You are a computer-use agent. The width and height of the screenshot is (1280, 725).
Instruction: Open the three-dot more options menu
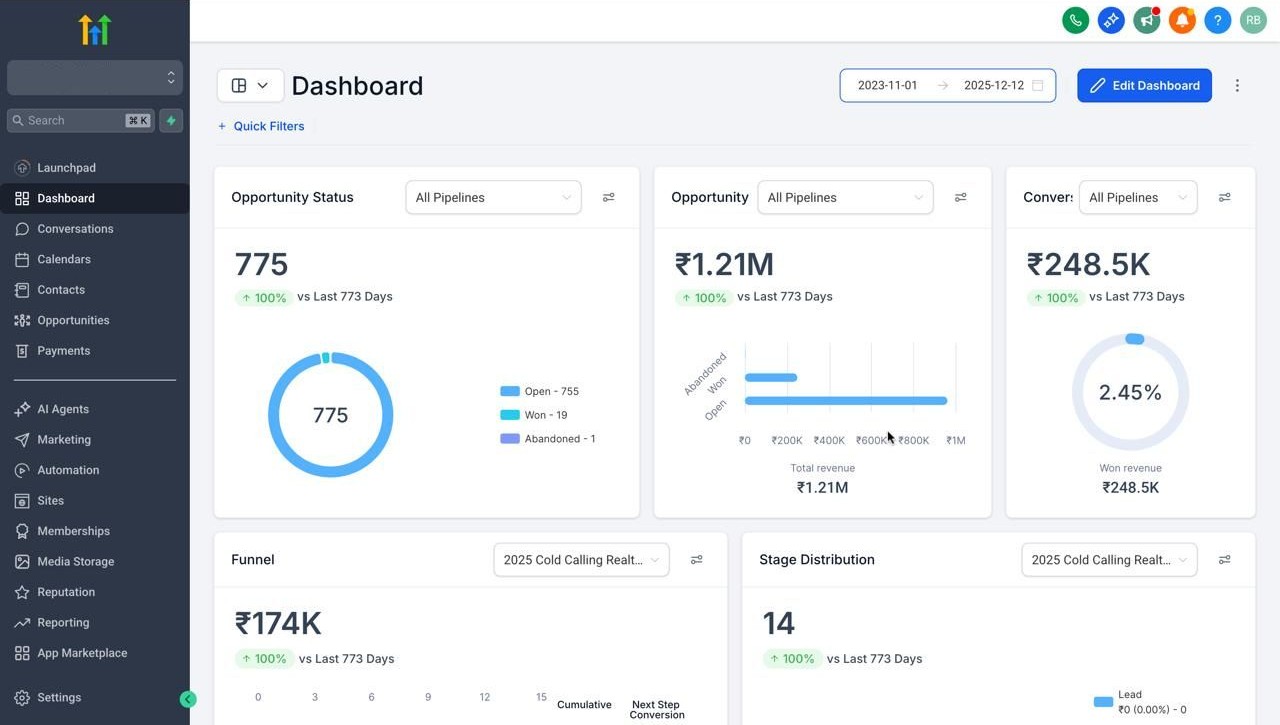[x=1237, y=86]
